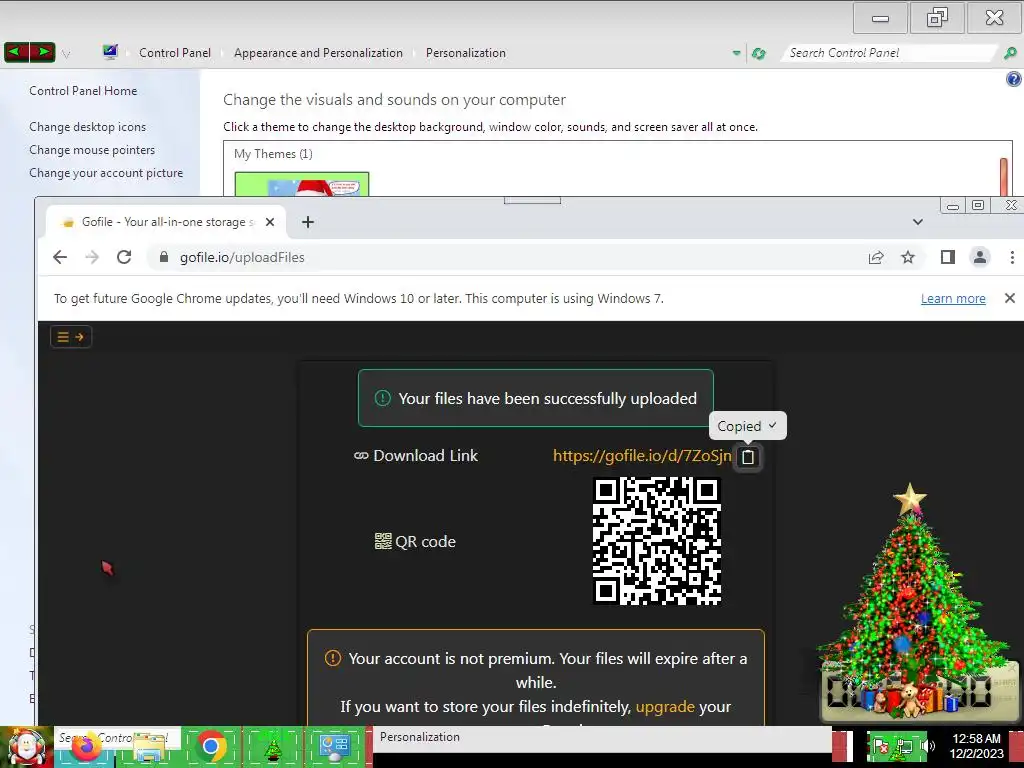Screen dimensions: 1024x768
Task: Open Chrome from the taskbar
Action: [x=210, y=746]
